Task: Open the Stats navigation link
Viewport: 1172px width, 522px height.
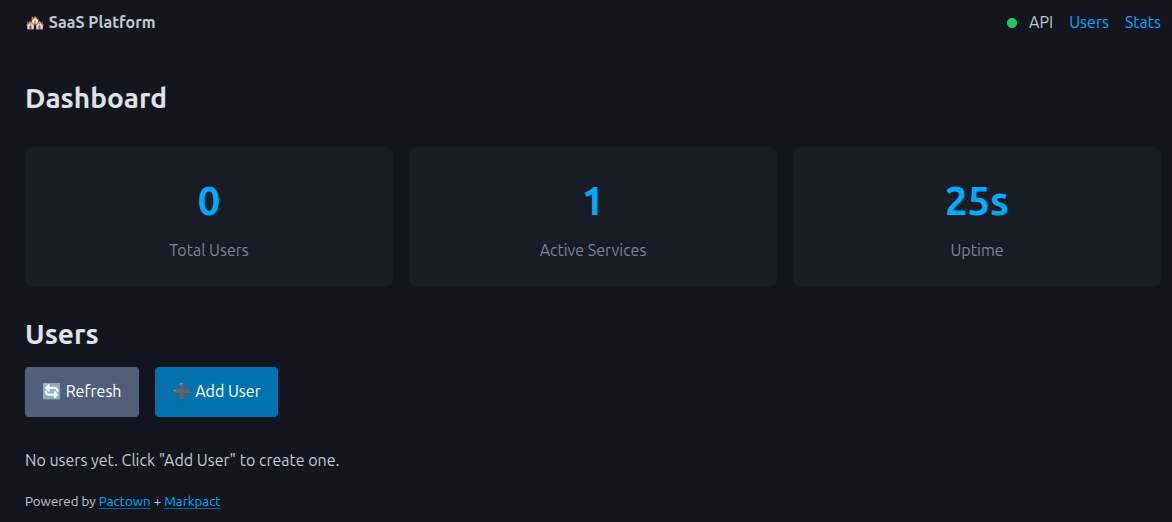Action: click(x=1142, y=22)
